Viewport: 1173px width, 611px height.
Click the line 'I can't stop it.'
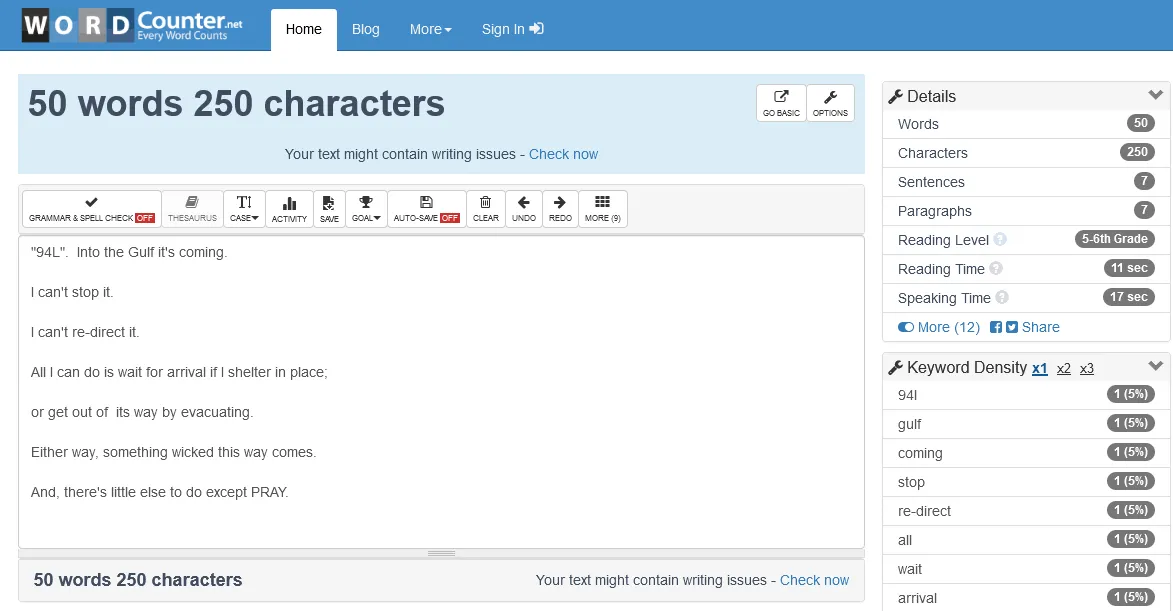[72, 292]
